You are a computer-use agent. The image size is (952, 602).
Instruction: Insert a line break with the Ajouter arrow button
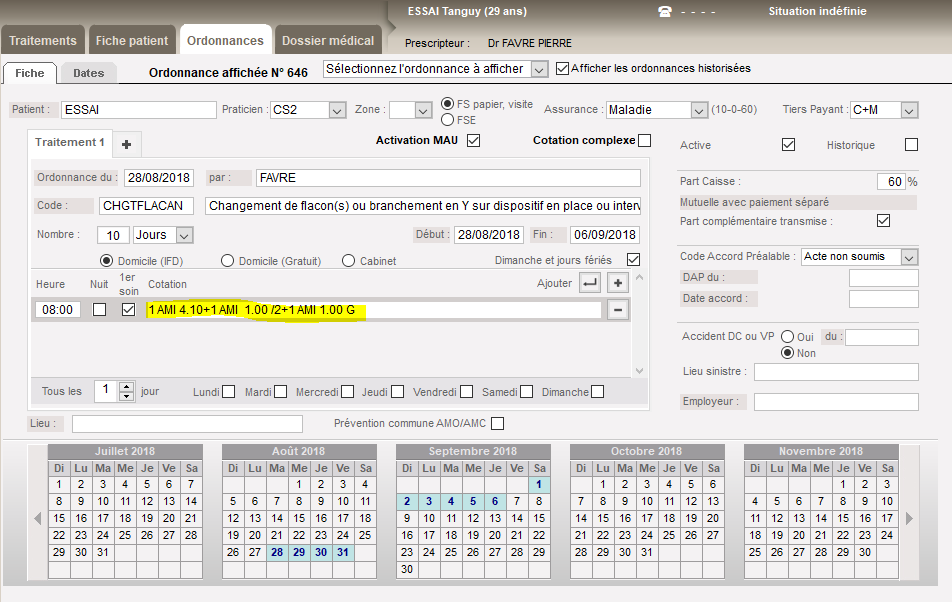[590, 283]
